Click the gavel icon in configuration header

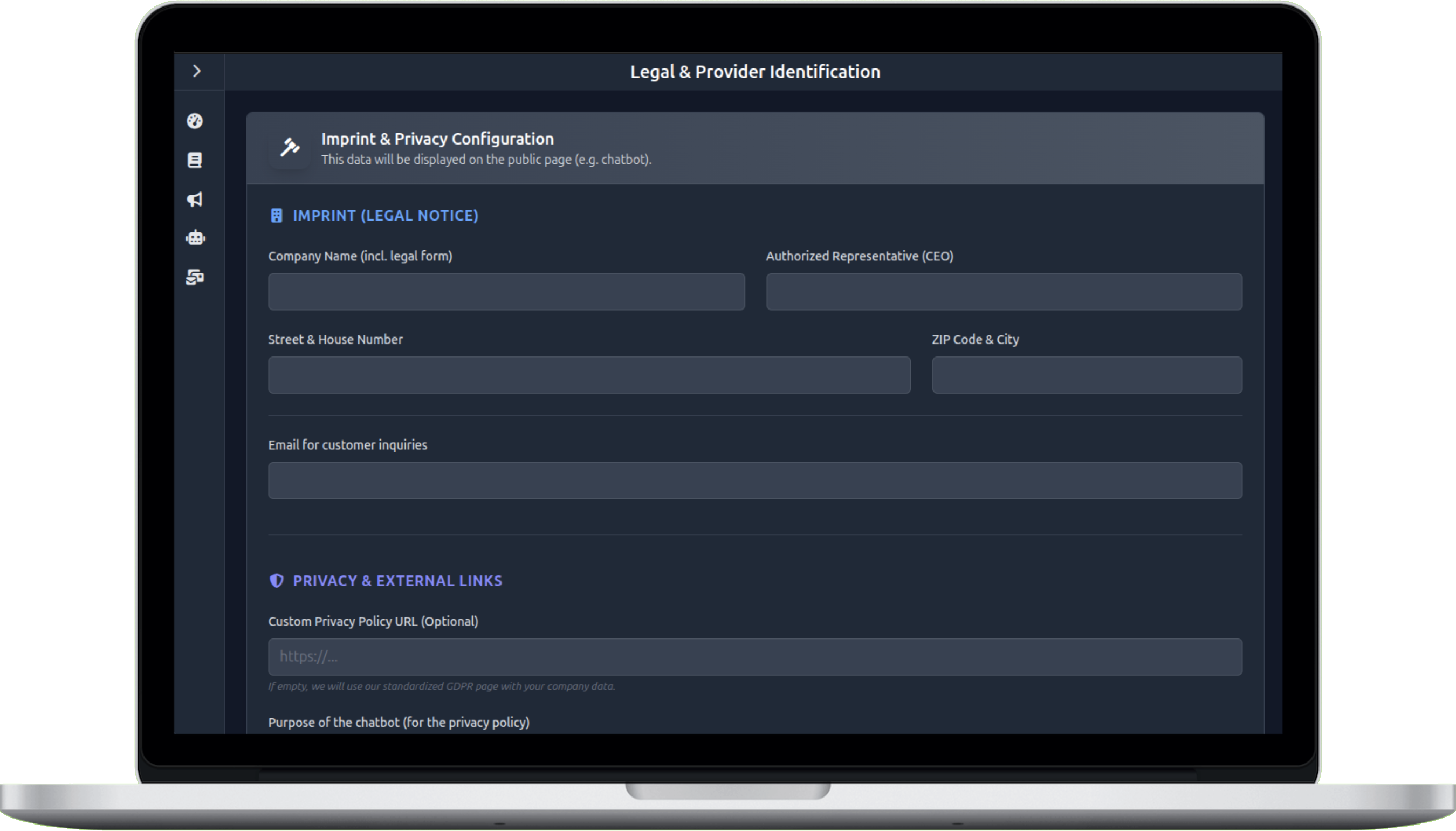pyautogui.click(x=289, y=148)
